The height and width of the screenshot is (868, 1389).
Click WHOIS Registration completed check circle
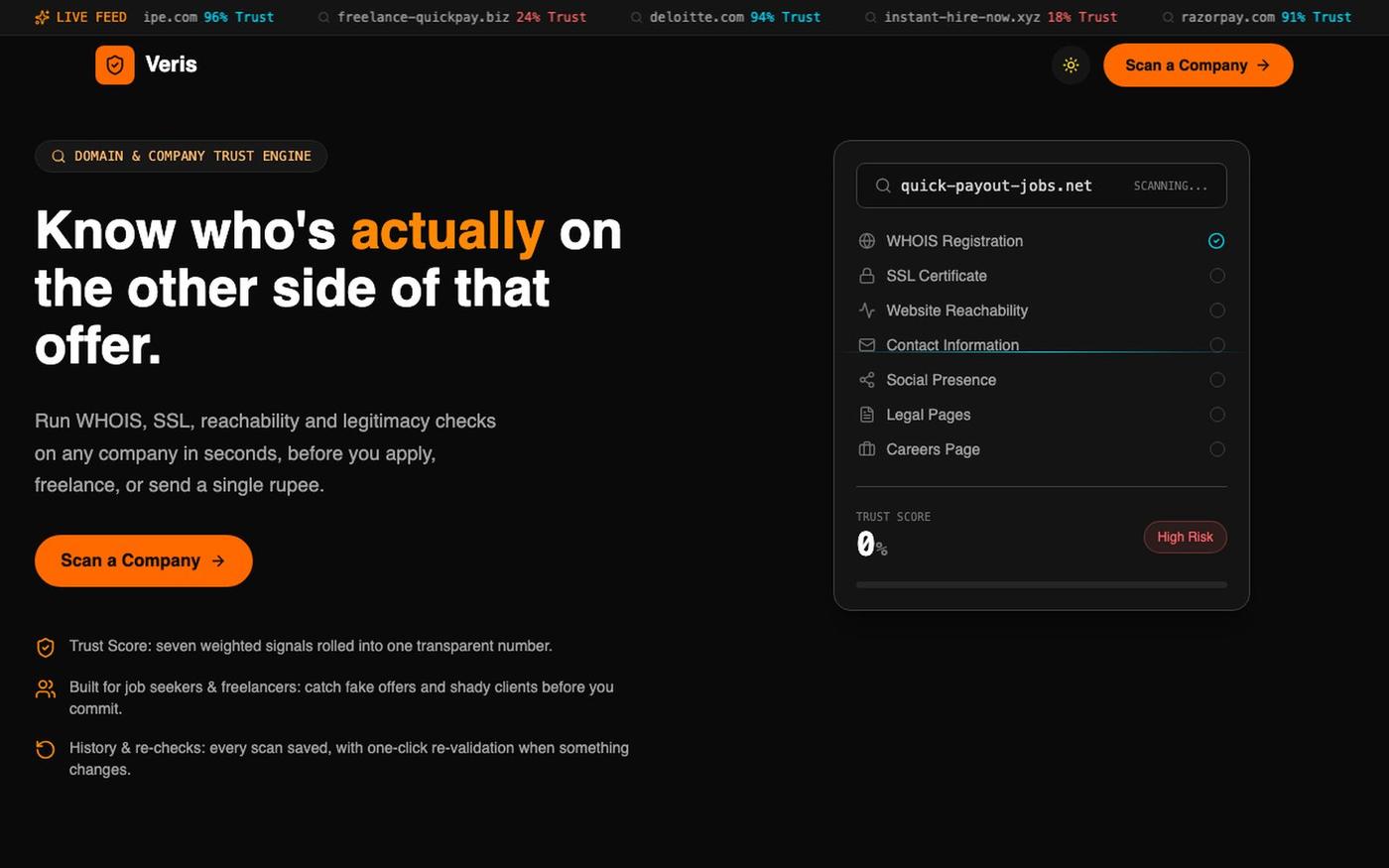pos(1216,241)
